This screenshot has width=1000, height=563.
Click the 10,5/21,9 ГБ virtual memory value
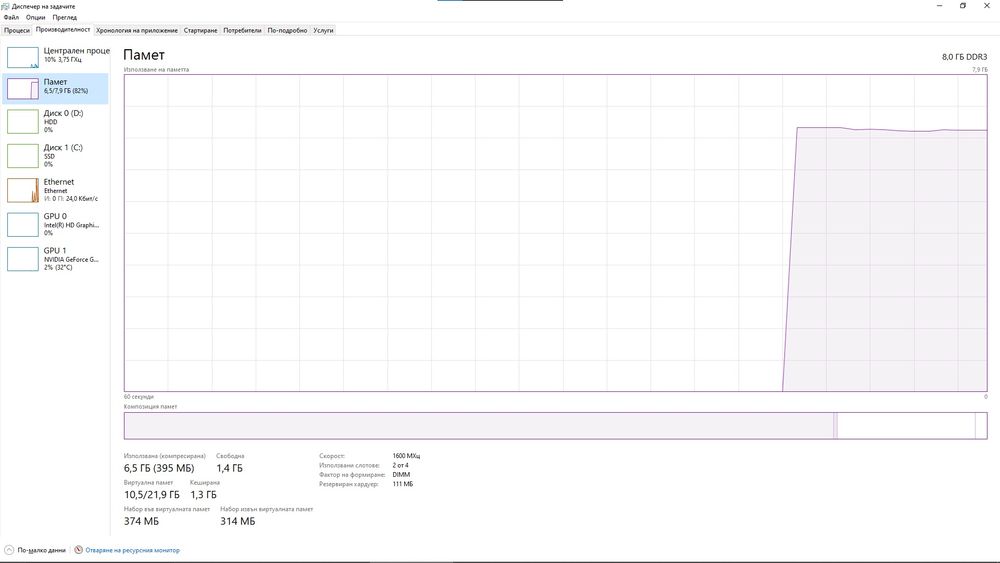tap(152, 495)
